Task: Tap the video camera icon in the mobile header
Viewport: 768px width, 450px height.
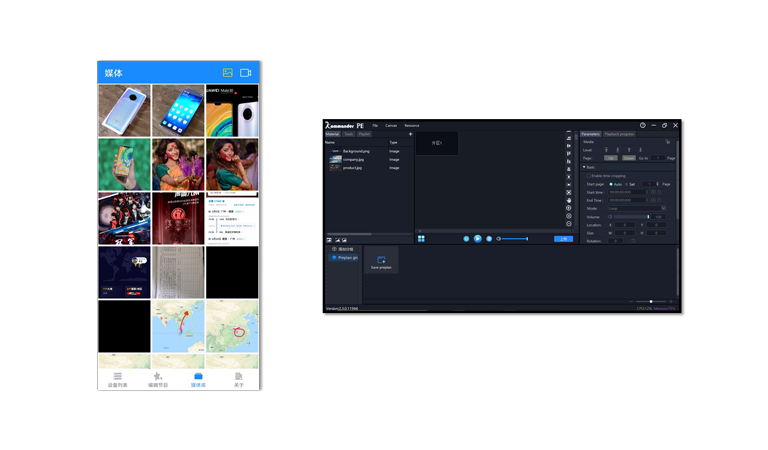Action: tap(246, 73)
